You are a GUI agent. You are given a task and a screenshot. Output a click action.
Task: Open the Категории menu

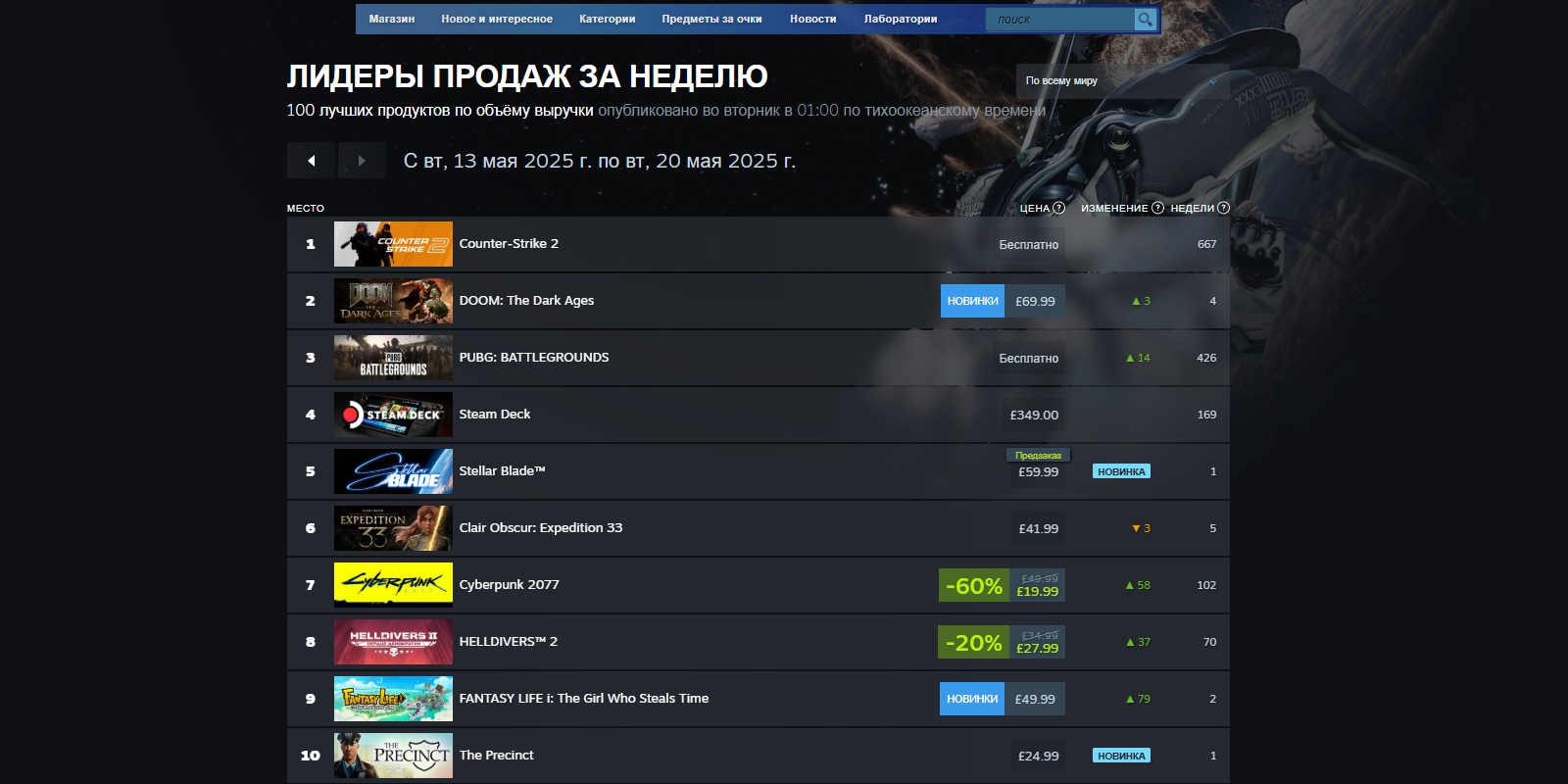point(608,19)
